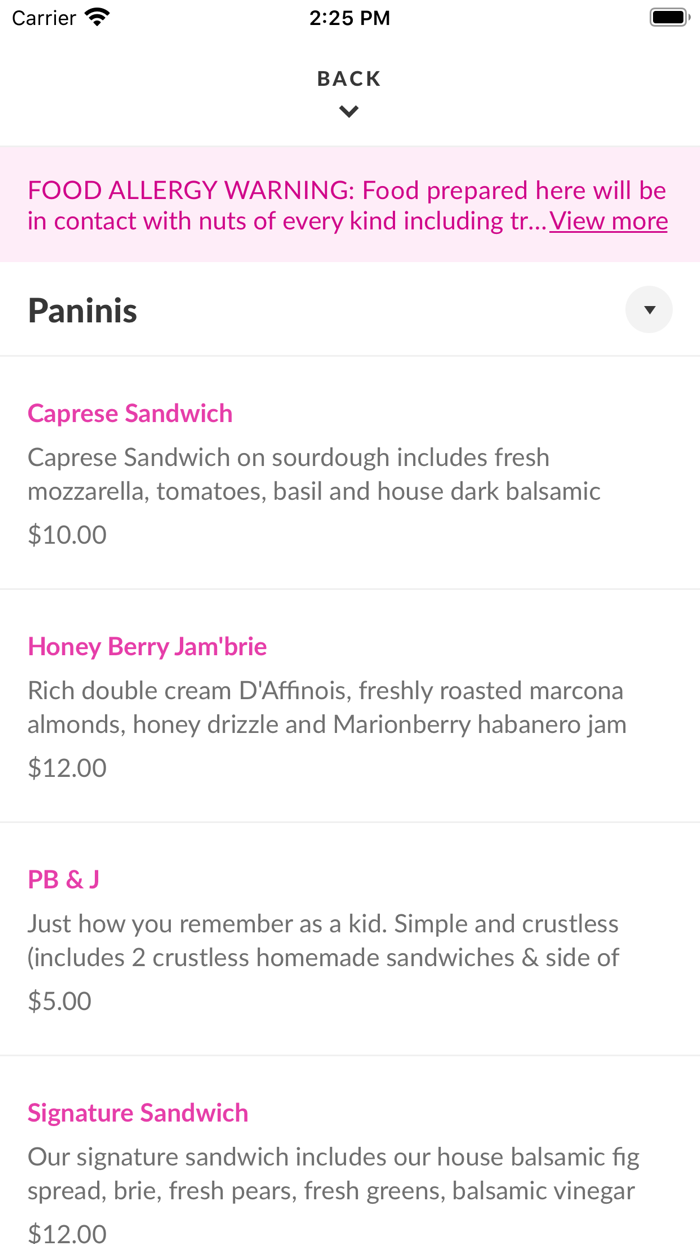700x1244 pixels.
Task: Select the Signature Sandwich title
Action: pyautogui.click(x=138, y=1112)
